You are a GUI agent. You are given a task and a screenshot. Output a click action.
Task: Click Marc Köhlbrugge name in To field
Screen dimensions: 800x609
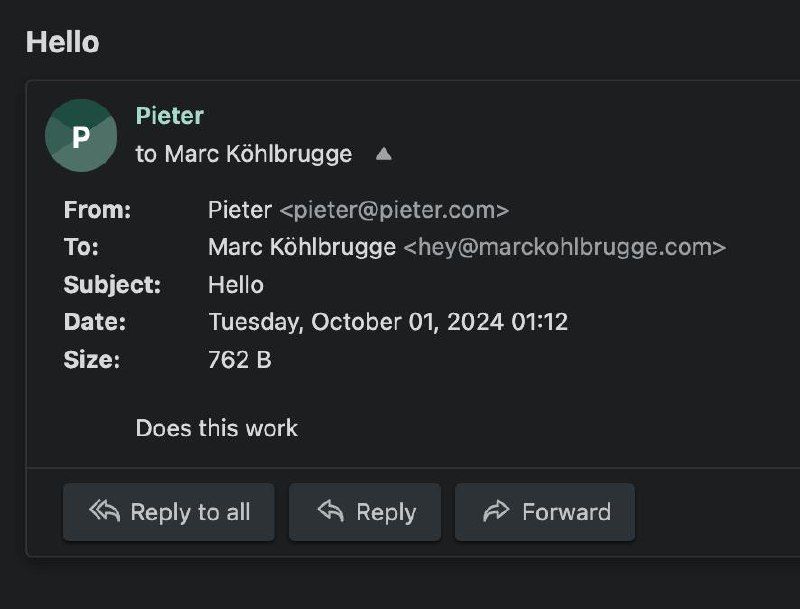pos(301,247)
